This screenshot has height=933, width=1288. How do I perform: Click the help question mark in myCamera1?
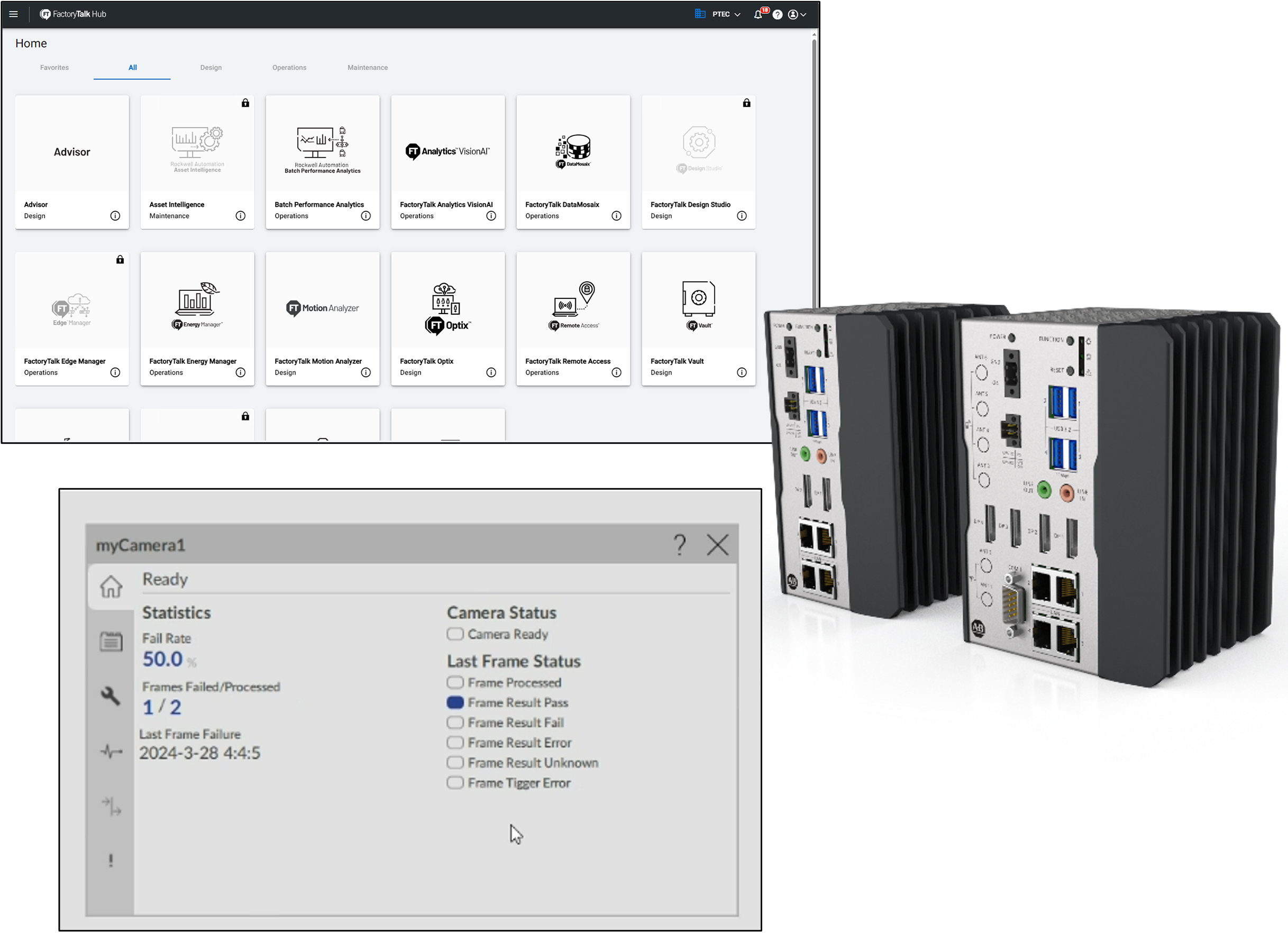[680, 545]
